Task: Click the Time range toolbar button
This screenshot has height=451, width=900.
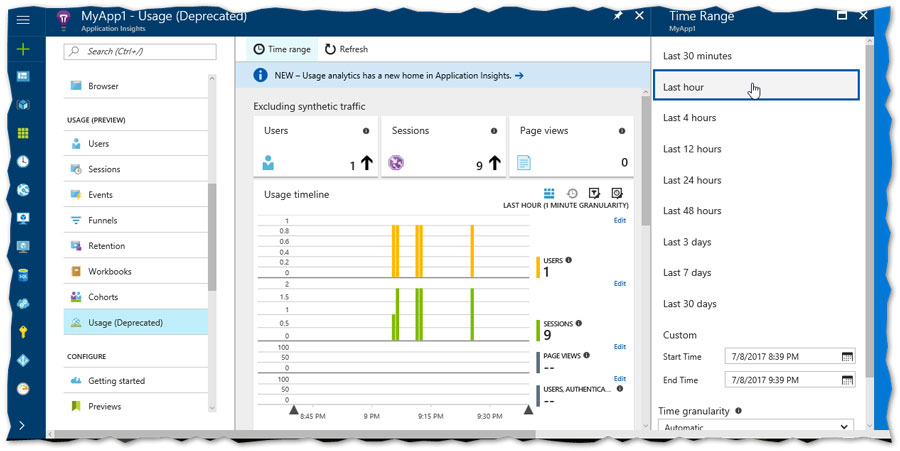Action: pos(282,49)
